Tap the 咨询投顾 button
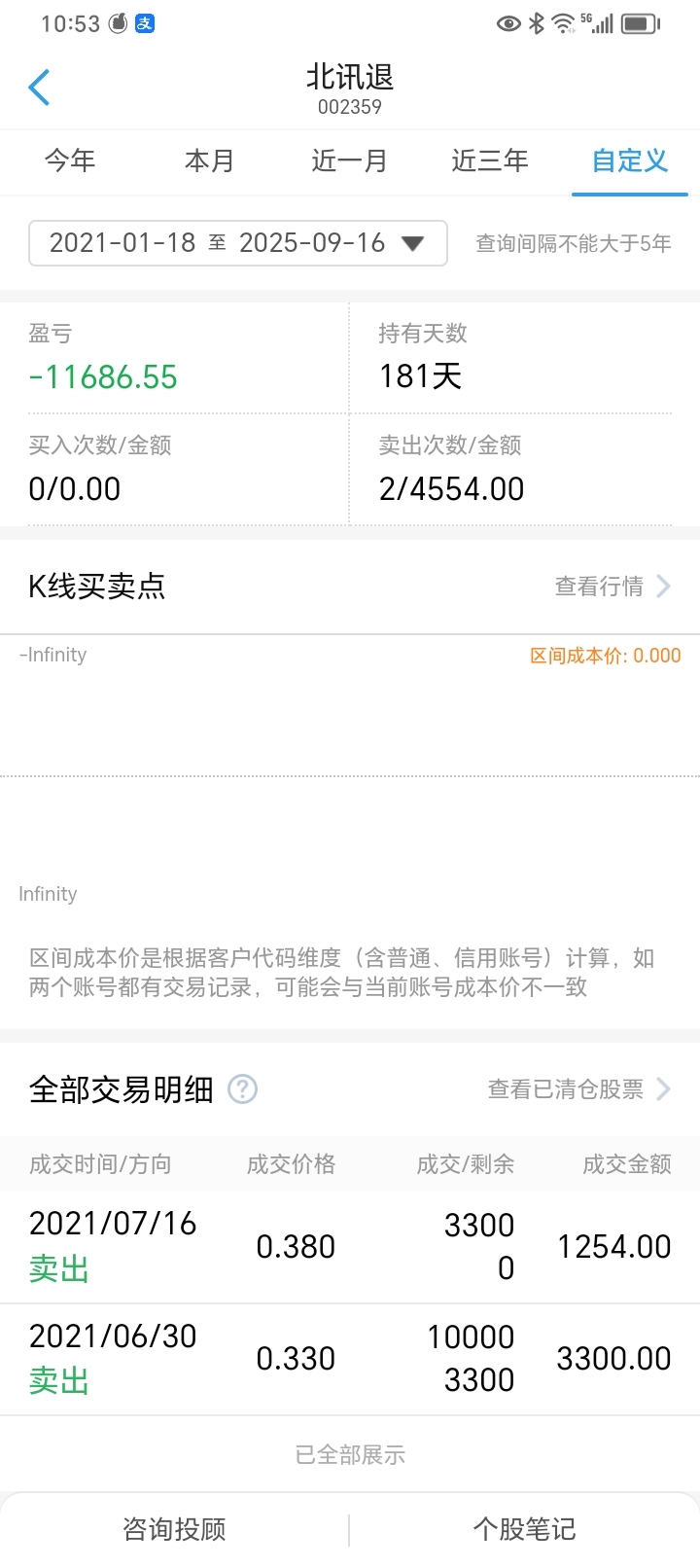 pyautogui.click(x=175, y=1529)
